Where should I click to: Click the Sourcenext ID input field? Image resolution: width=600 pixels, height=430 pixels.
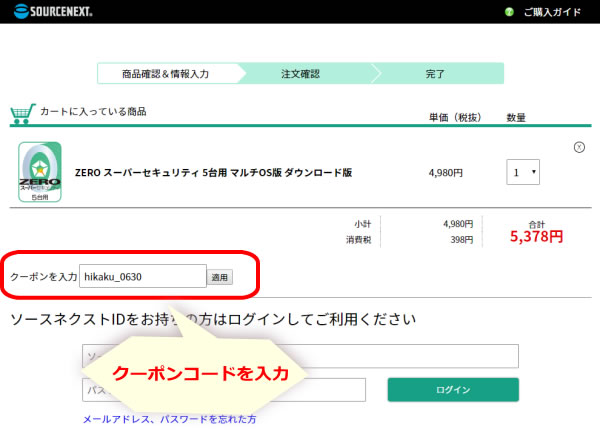point(300,356)
